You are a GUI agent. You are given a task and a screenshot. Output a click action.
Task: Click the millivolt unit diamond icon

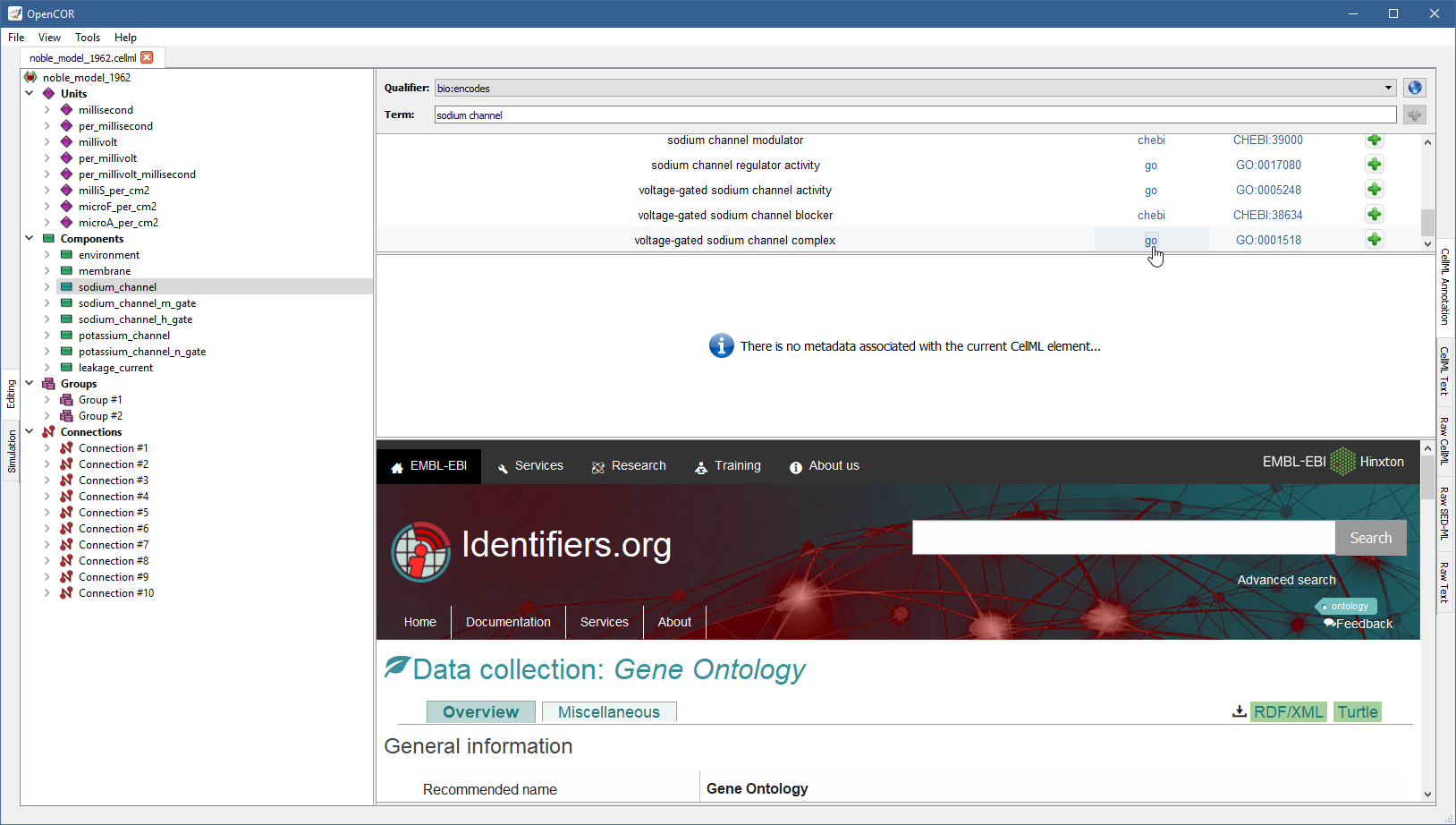tap(66, 142)
